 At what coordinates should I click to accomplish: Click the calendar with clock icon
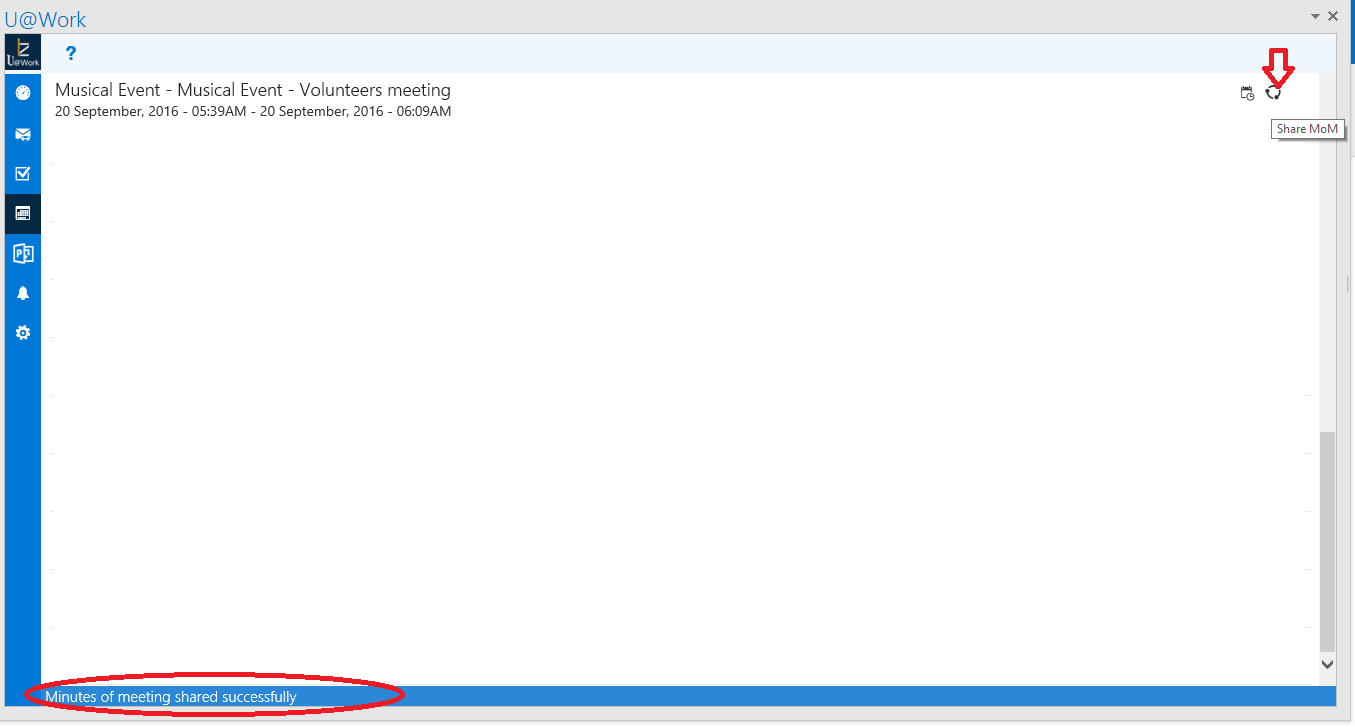click(x=1247, y=93)
